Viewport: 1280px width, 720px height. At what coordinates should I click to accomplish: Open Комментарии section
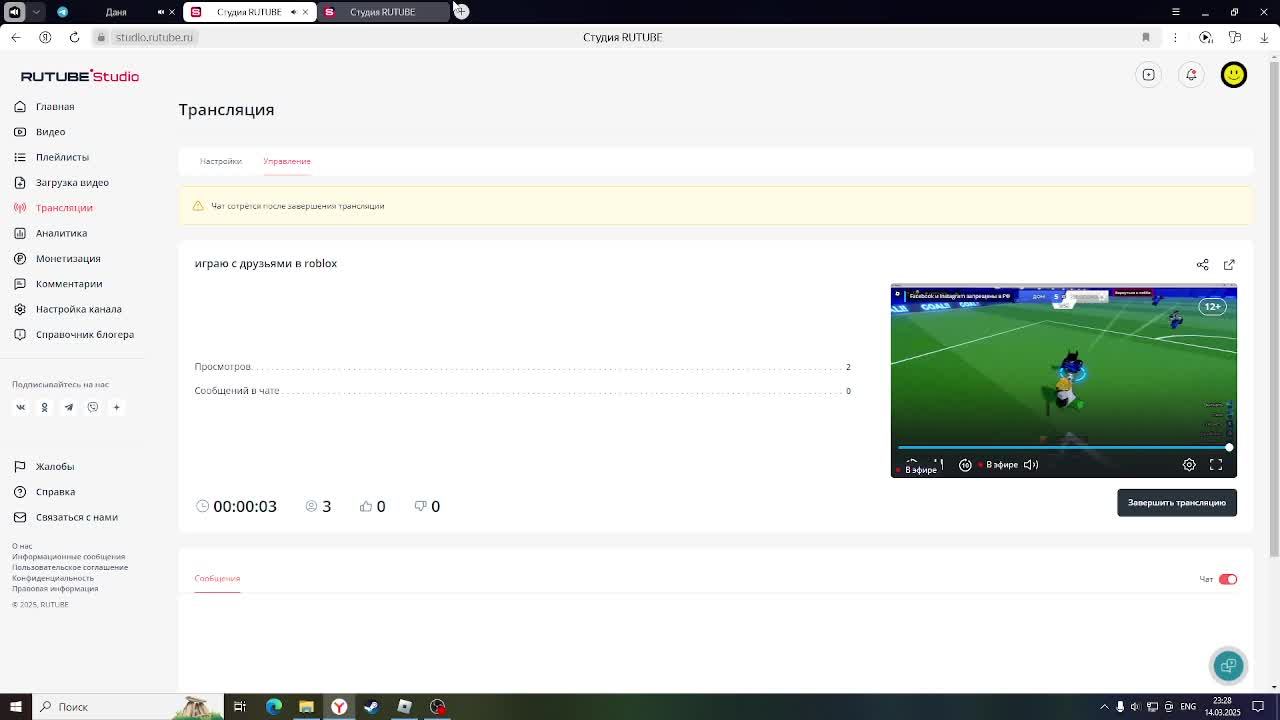[x=59, y=283]
